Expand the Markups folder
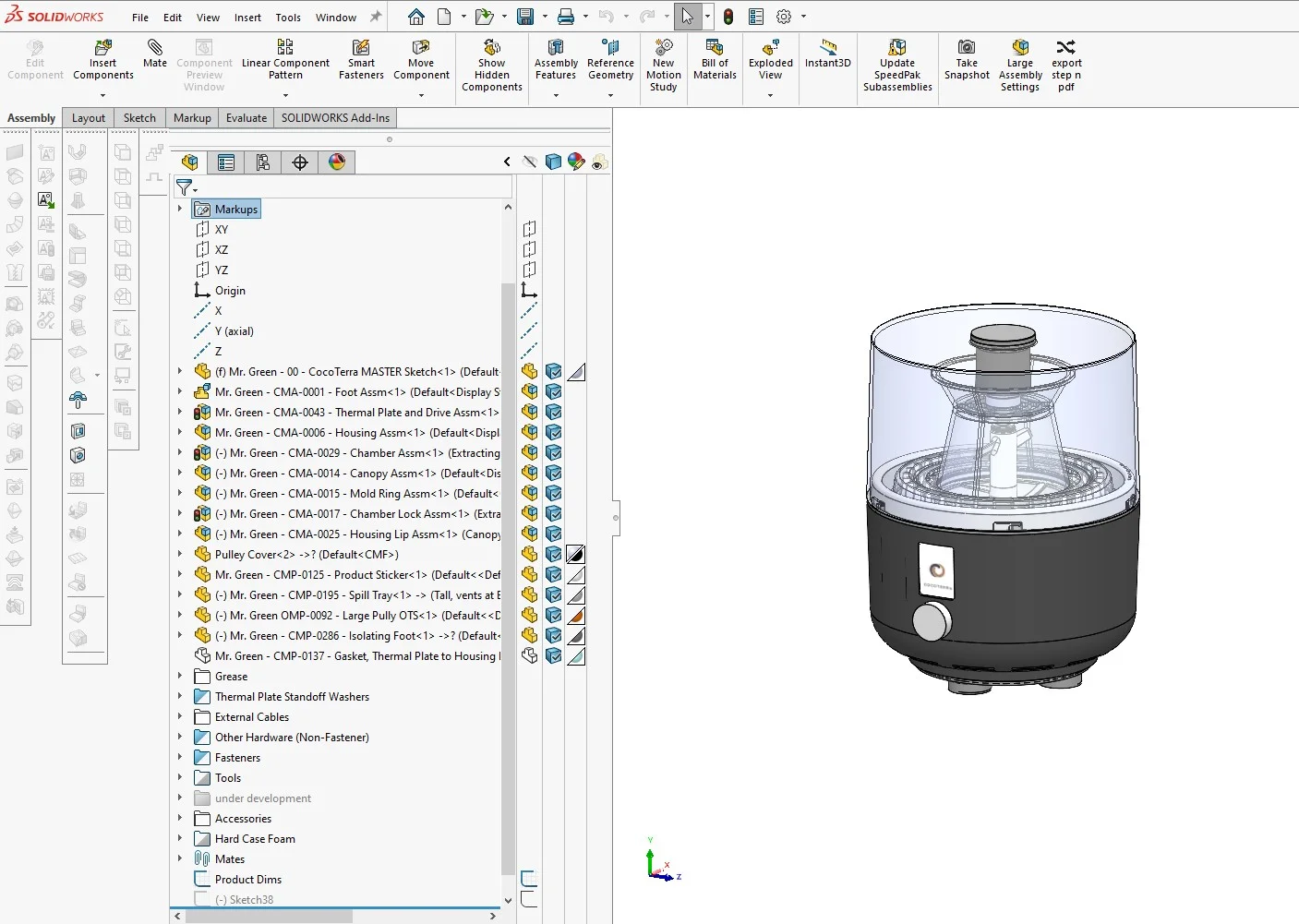Screen dimensions: 1299x924 180,210
